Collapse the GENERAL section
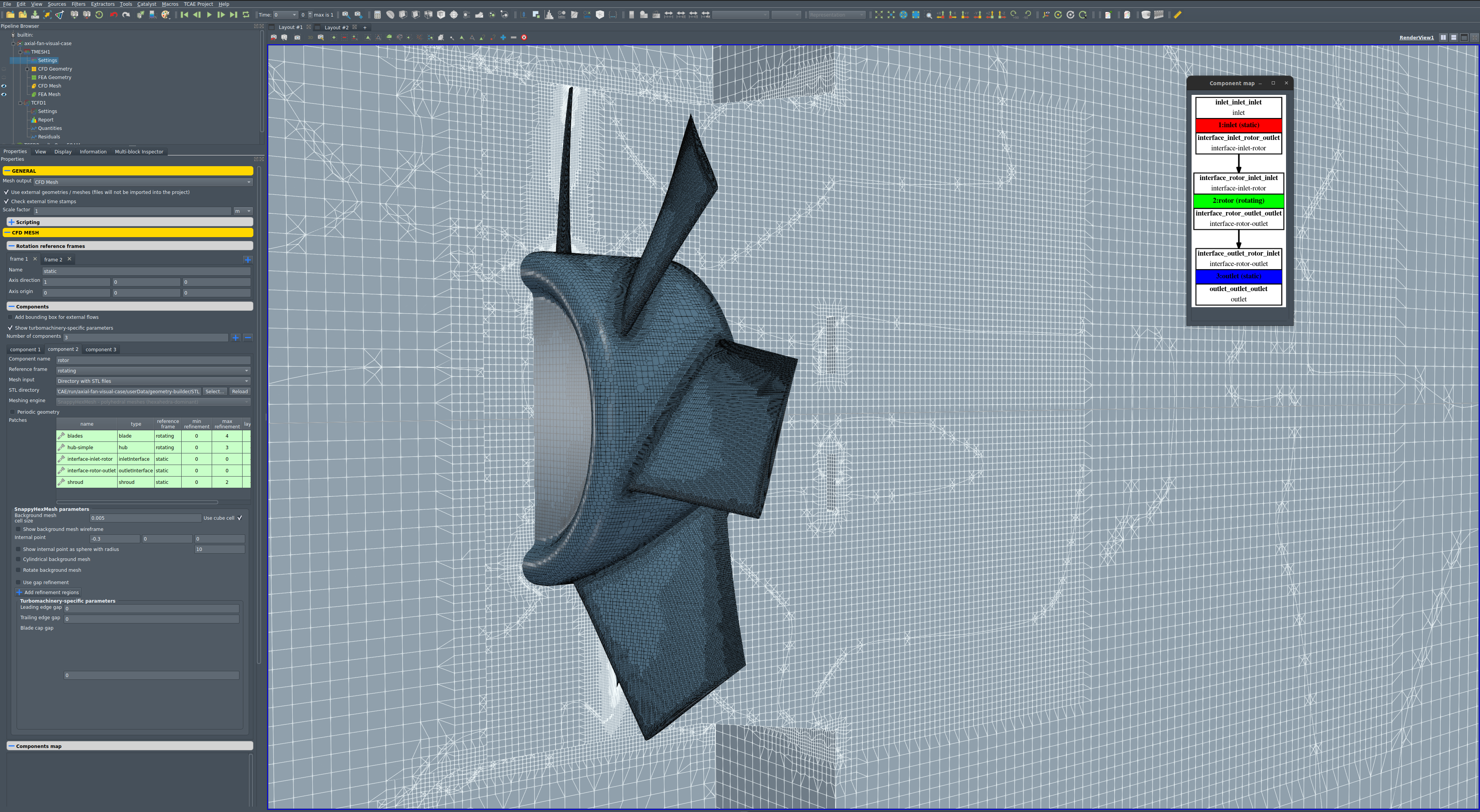The image size is (1480, 812). coord(128,171)
